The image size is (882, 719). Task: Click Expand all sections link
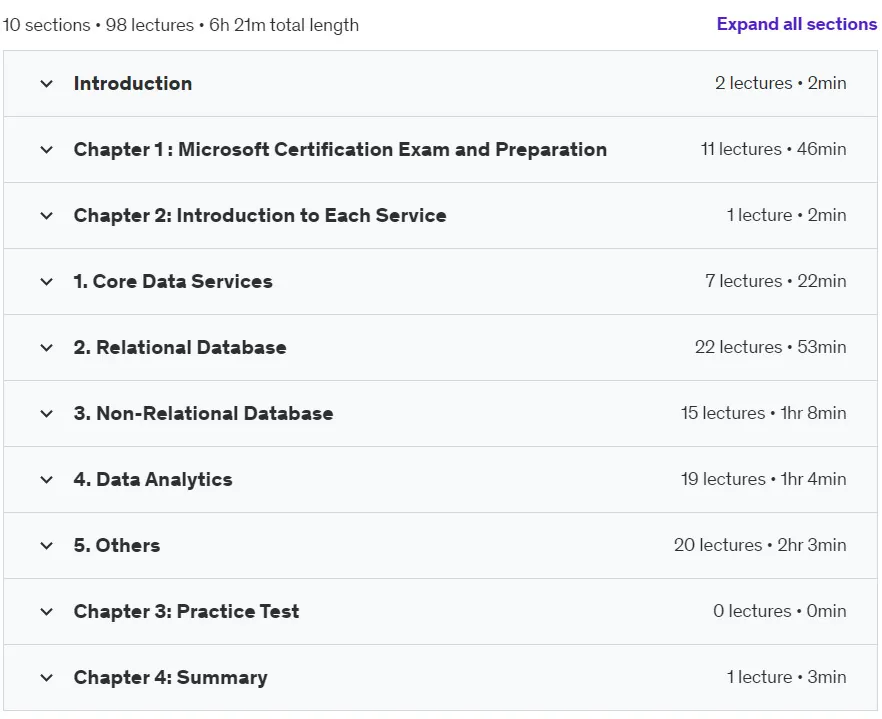tap(796, 24)
